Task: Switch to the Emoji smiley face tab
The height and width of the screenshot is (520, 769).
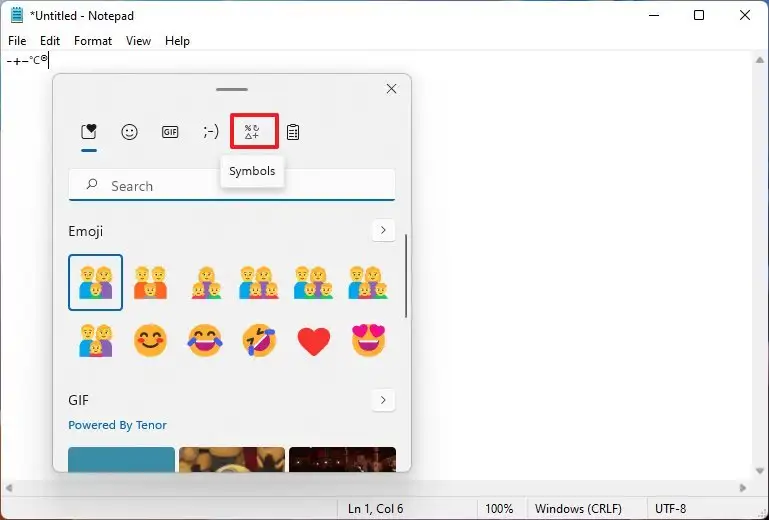Action: [129, 132]
